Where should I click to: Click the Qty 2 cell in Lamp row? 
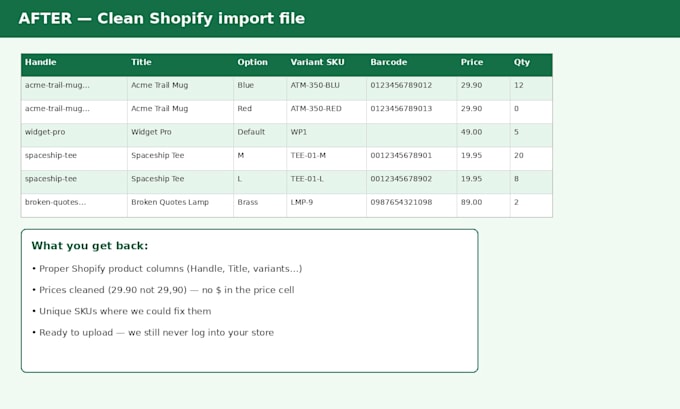(x=531, y=206)
